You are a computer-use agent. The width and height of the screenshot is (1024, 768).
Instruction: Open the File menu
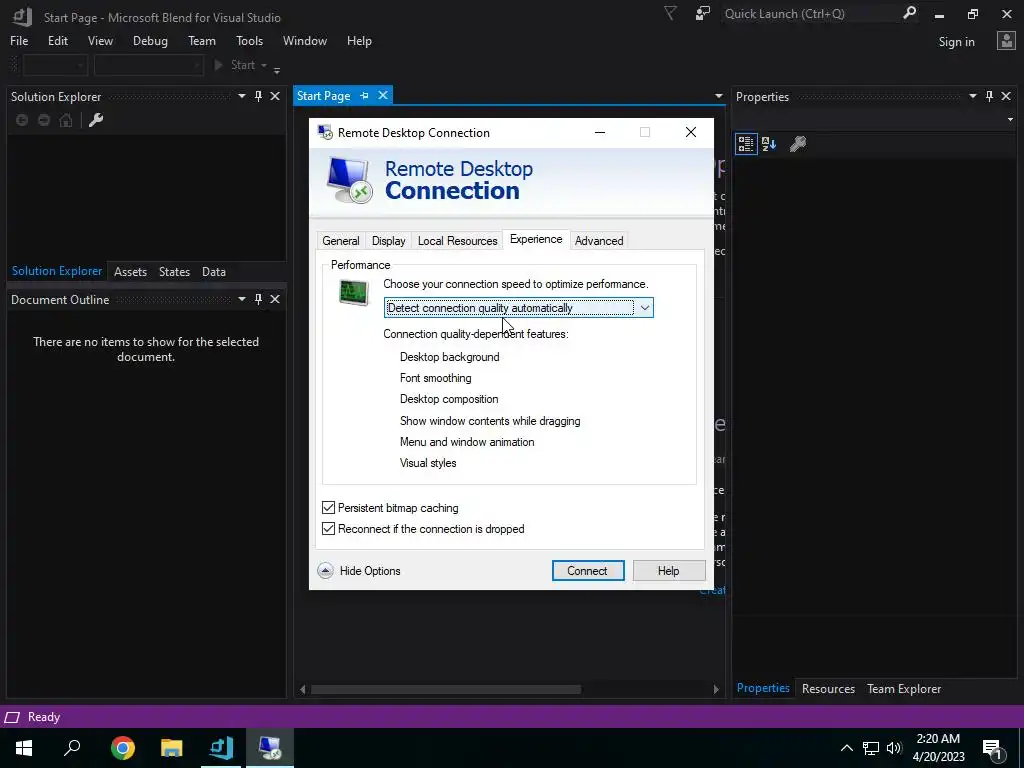19,40
